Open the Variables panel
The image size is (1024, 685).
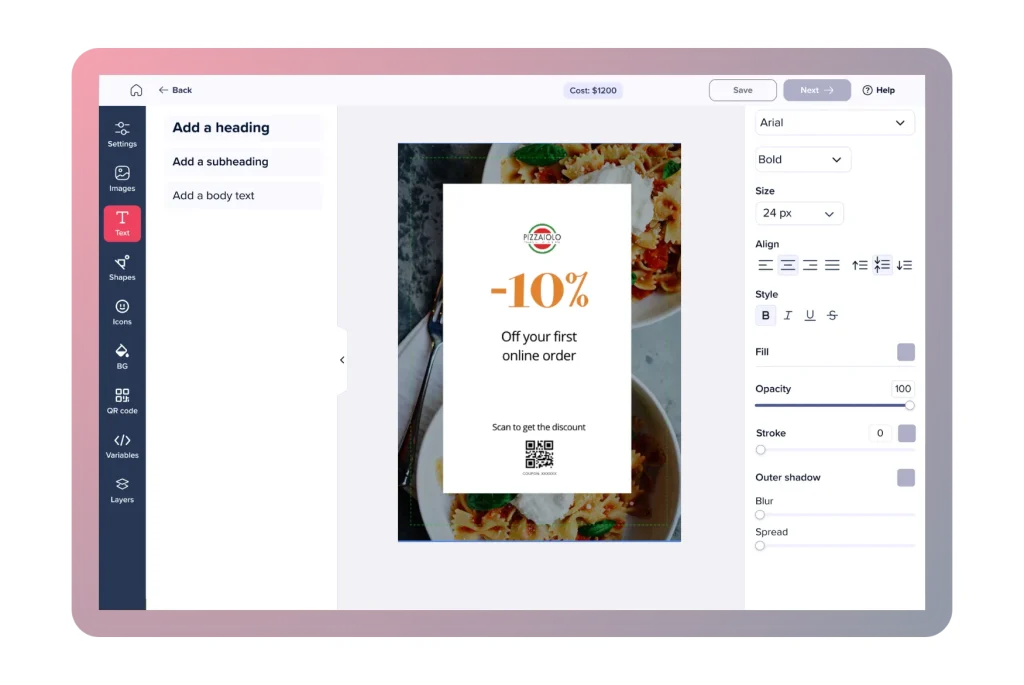point(122,446)
